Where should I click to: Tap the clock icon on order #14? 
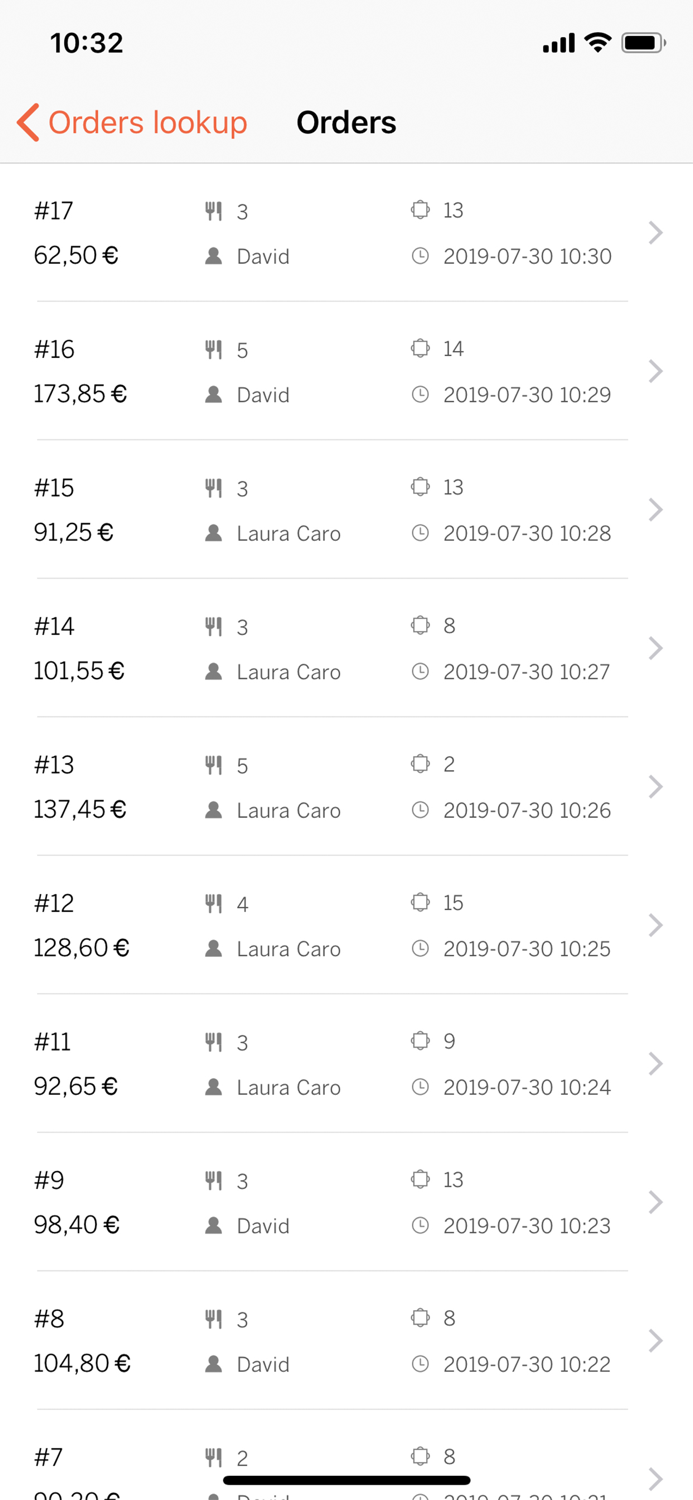point(420,672)
